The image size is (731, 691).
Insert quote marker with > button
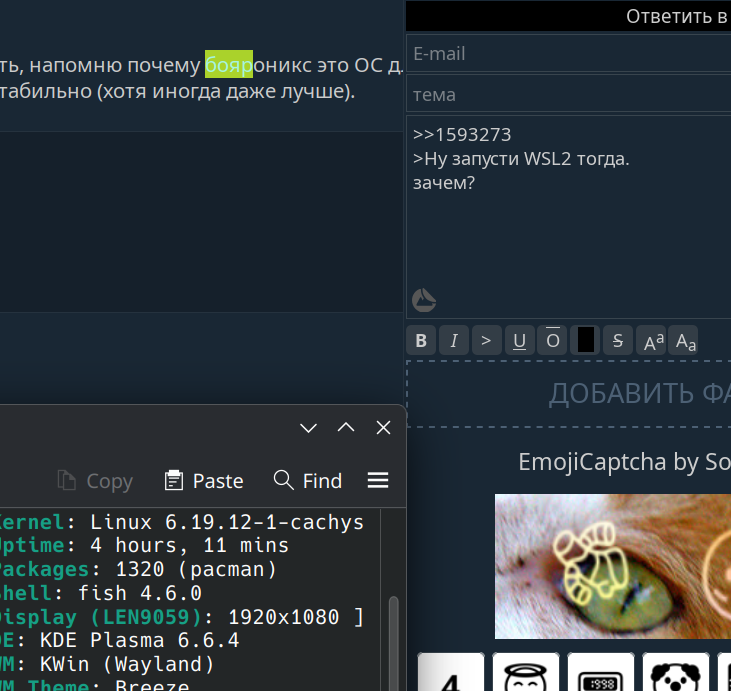[487, 340]
